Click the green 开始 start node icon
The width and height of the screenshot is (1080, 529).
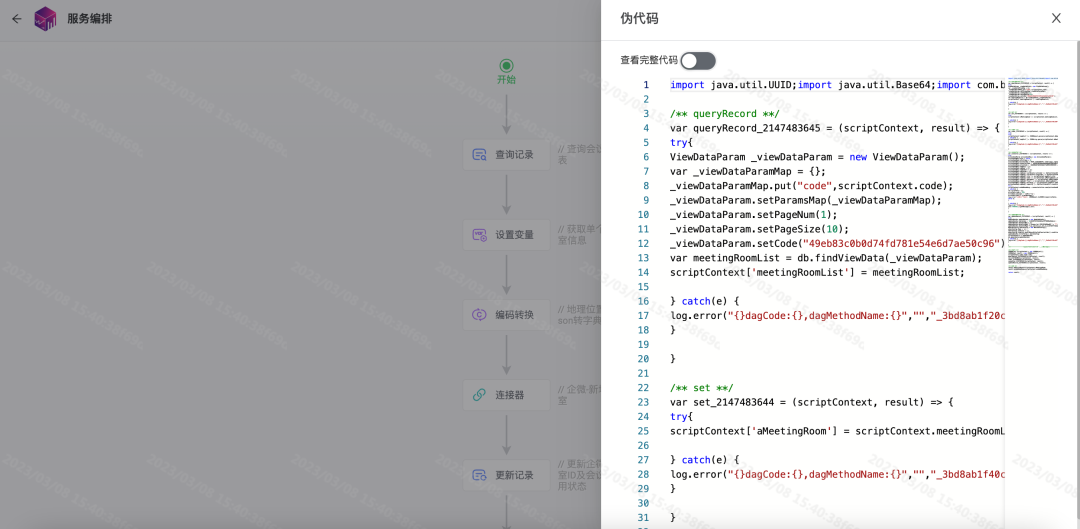[x=506, y=65]
